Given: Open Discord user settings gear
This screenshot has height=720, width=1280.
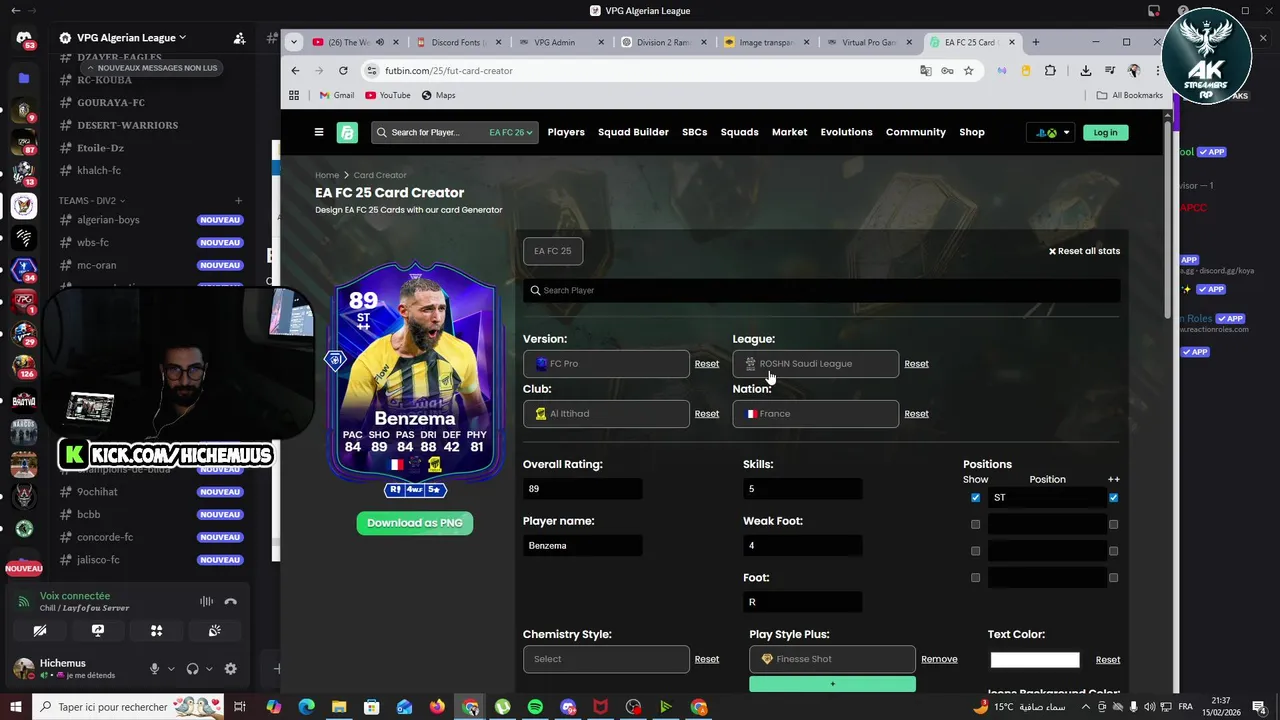Looking at the screenshot, I should [x=231, y=669].
